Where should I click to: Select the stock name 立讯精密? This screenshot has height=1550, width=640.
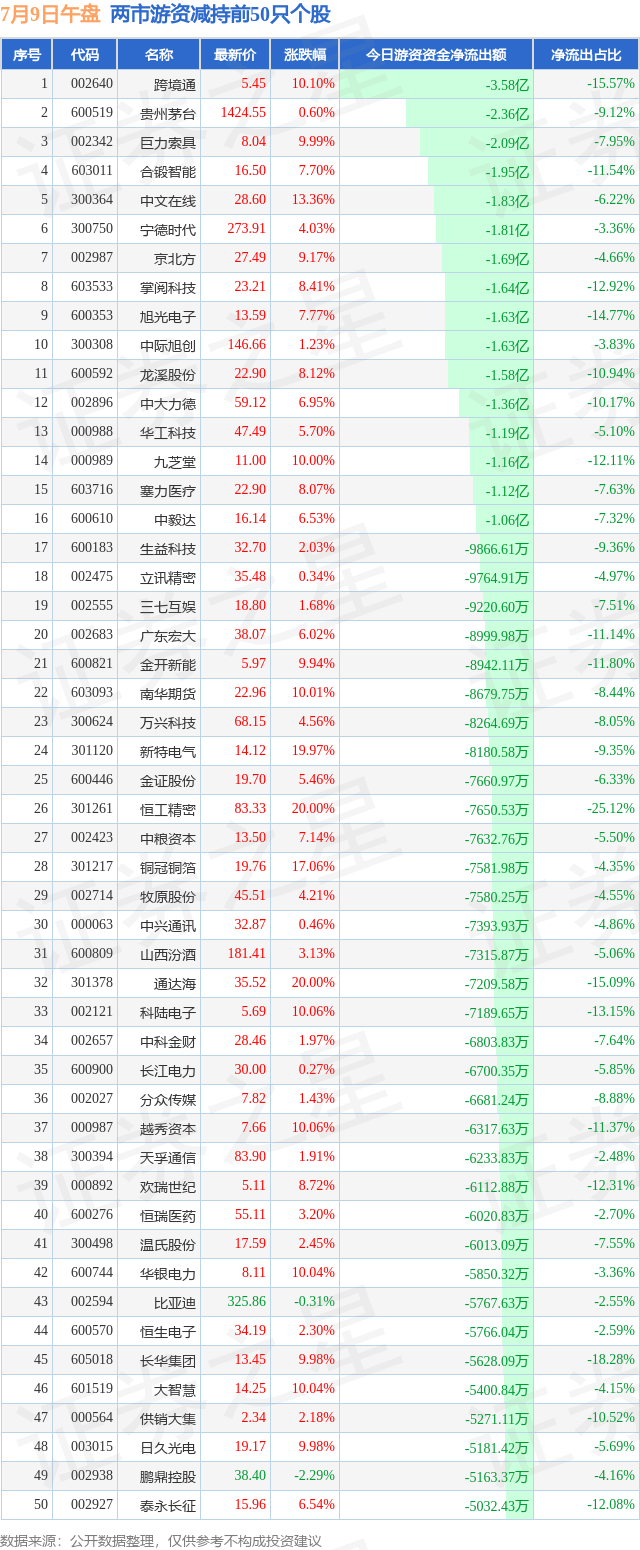[168, 577]
